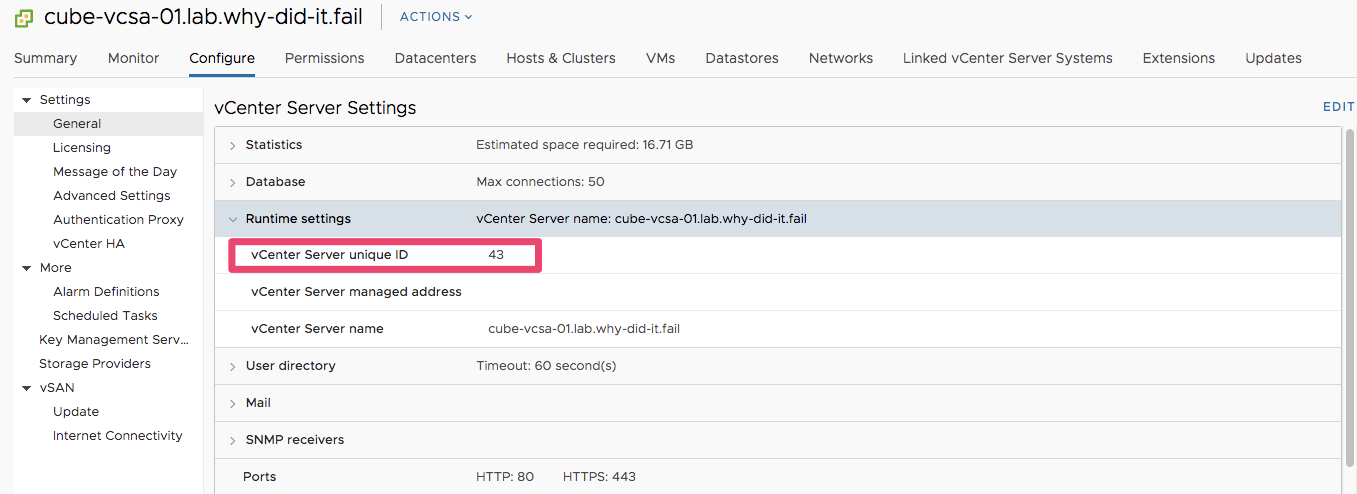Select the Configure tab
This screenshot has height=494, width=1357.
[222, 58]
